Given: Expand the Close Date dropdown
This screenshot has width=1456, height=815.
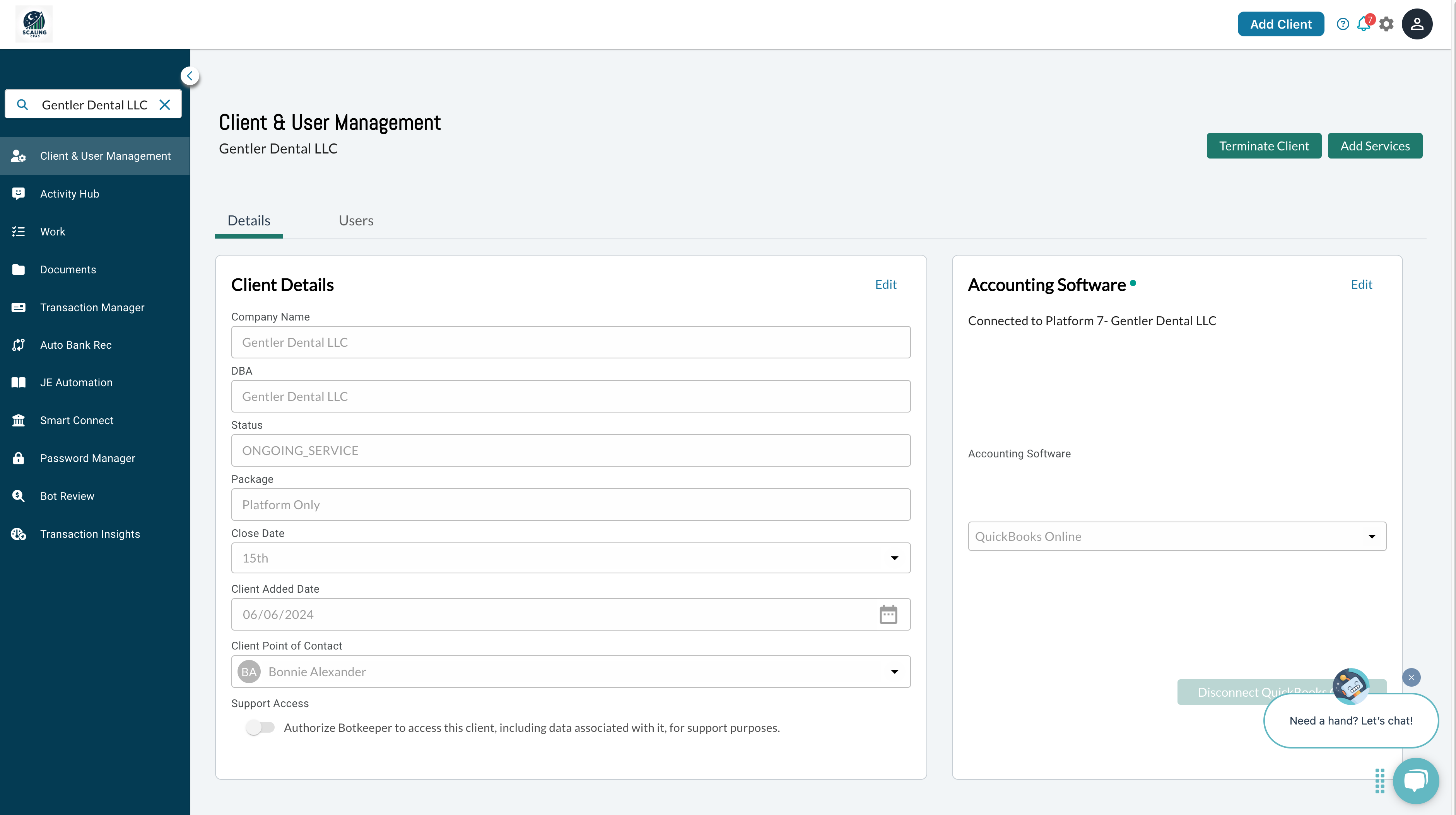Looking at the screenshot, I should (x=894, y=557).
